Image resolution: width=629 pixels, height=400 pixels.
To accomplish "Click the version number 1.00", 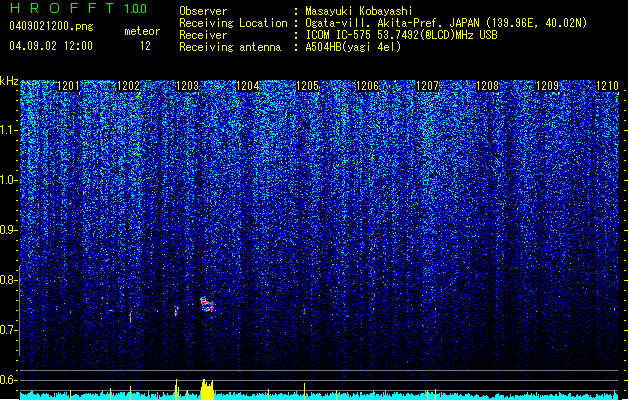I will click(136, 9).
